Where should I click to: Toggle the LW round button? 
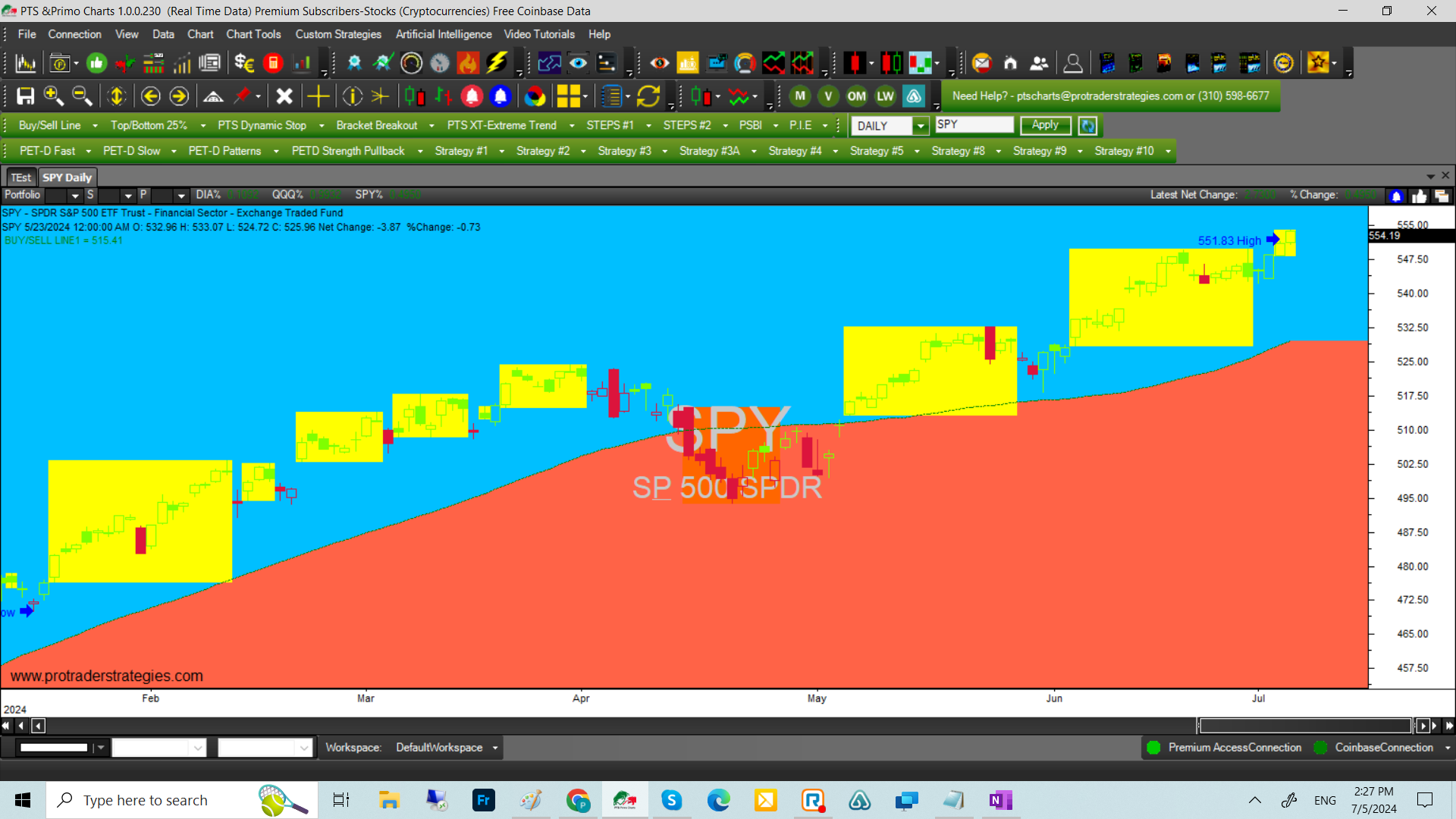(885, 96)
